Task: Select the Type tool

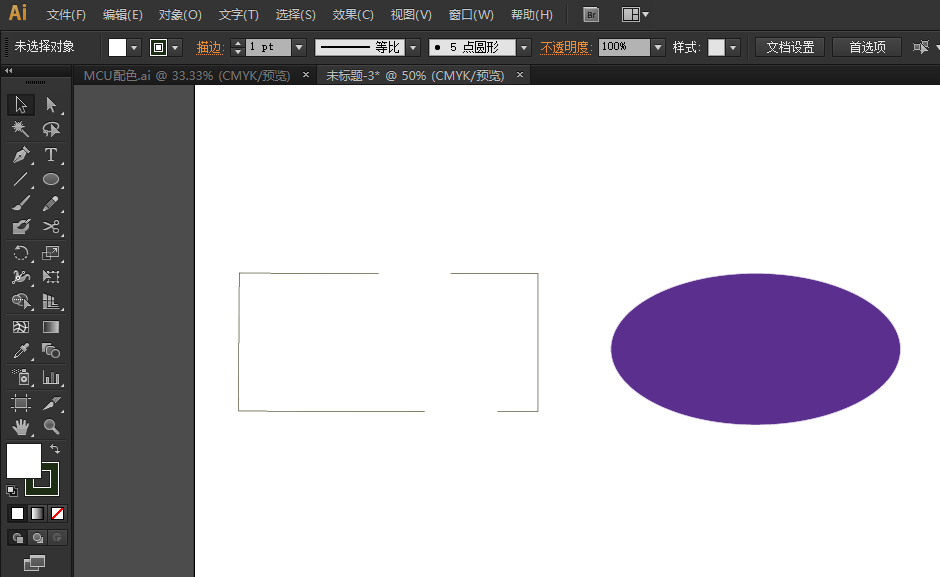Action: 51,155
